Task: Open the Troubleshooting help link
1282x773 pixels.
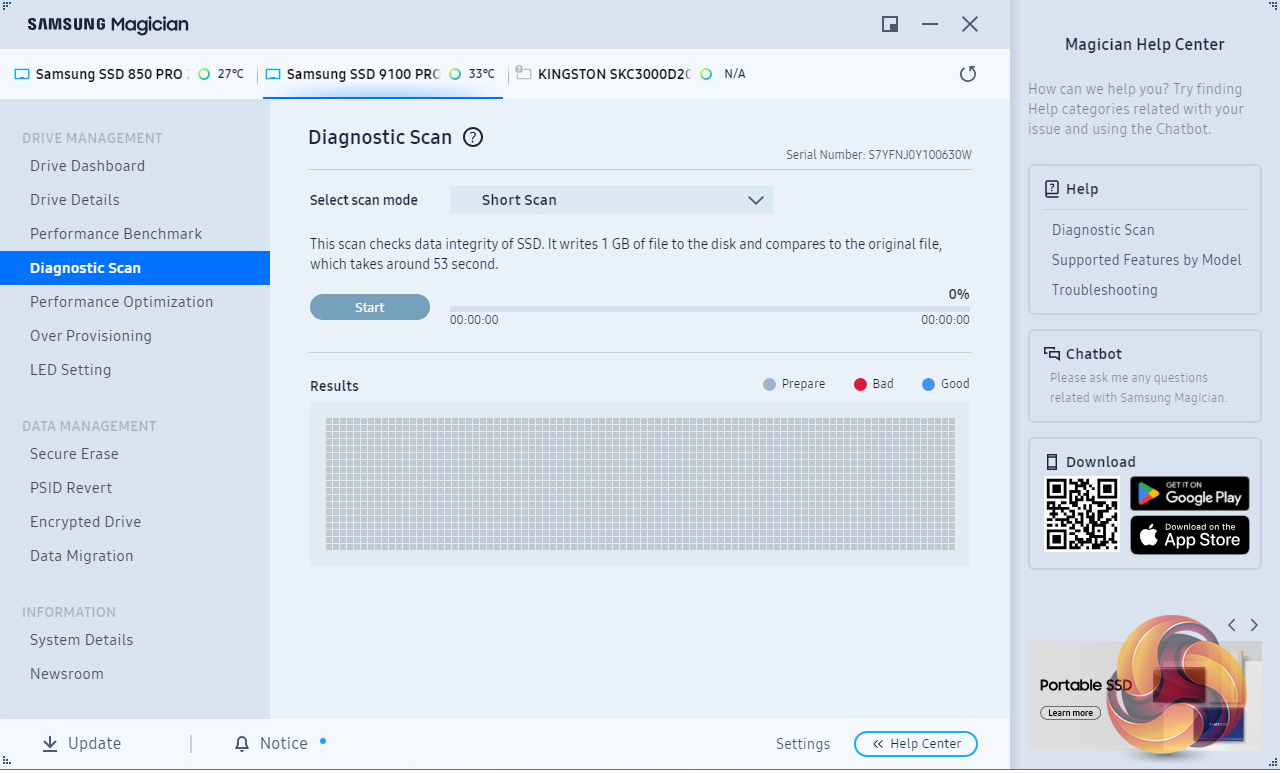Action: coord(1104,290)
